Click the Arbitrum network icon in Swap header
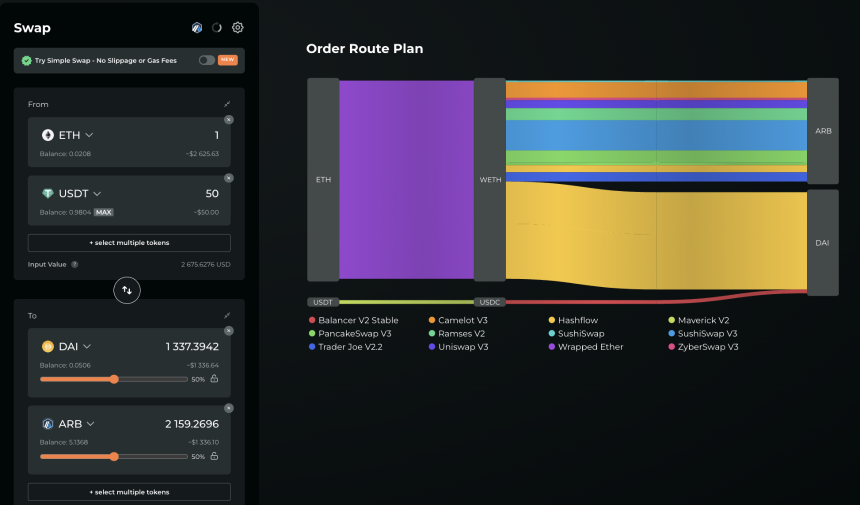860x505 pixels. [x=197, y=27]
